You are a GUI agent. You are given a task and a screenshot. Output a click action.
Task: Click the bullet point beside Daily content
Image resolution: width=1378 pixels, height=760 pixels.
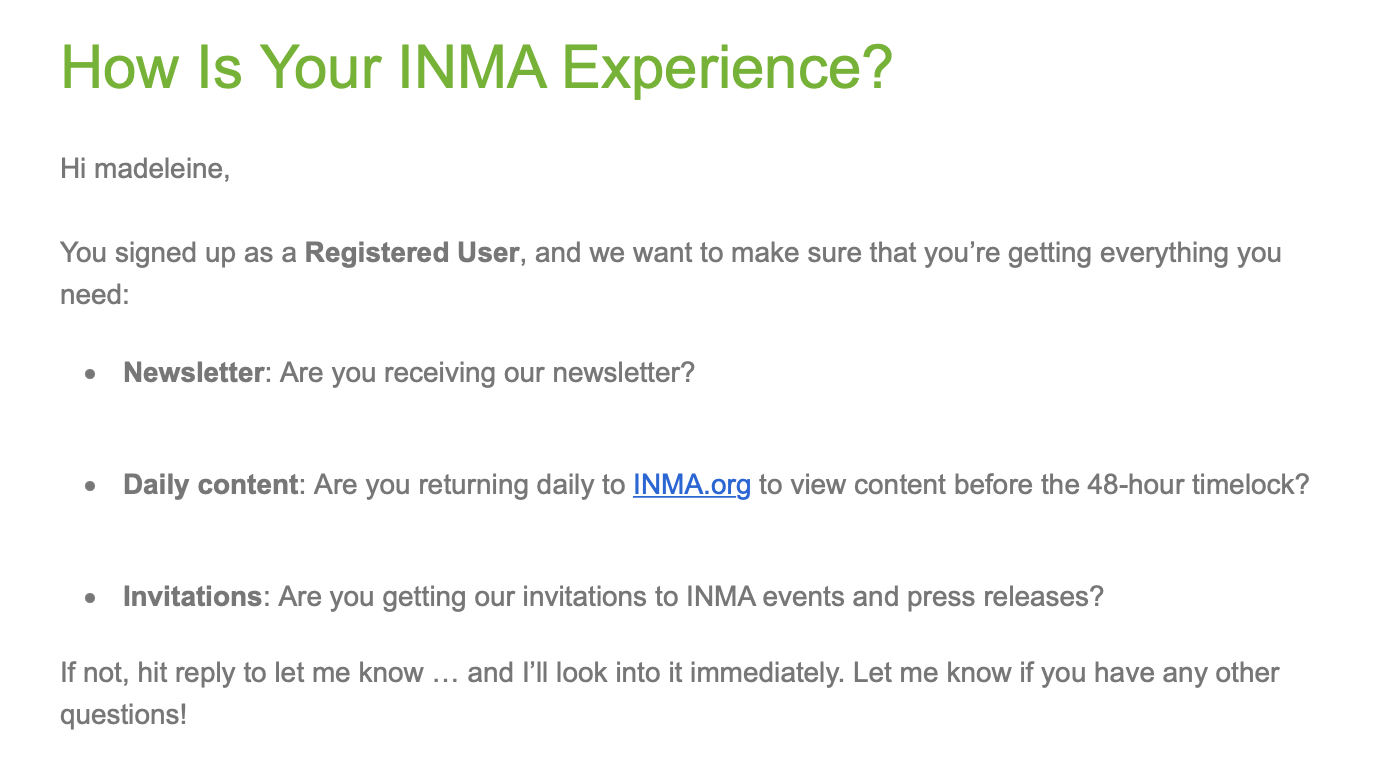[x=91, y=487]
